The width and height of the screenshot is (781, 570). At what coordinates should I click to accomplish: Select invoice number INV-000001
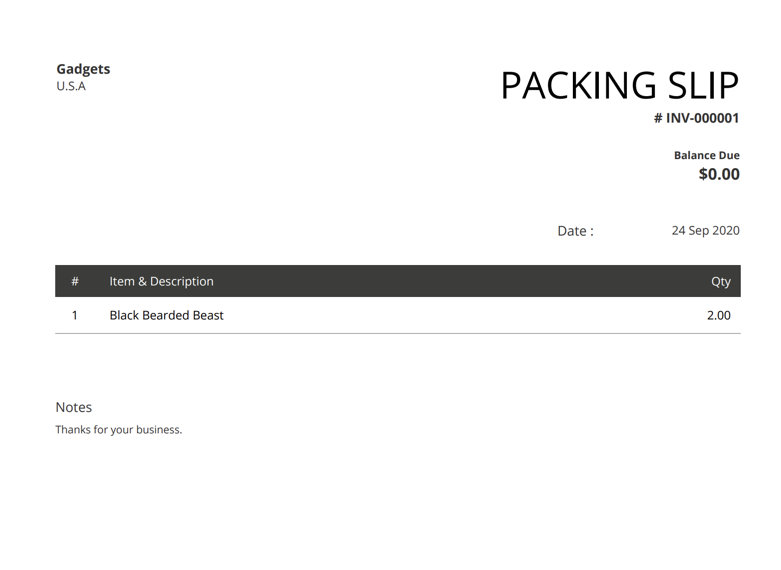[702, 118]
